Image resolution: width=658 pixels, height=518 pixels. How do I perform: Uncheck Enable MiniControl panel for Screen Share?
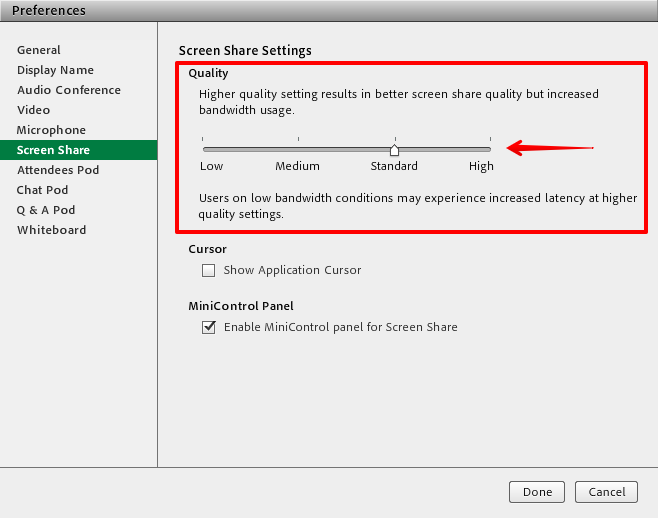pos(209,327)
